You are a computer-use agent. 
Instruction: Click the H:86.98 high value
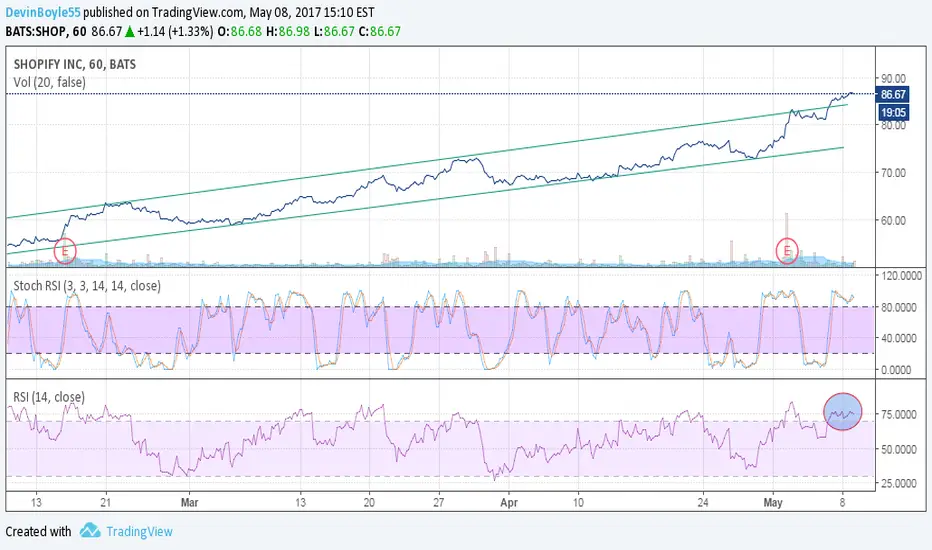[x=288, y=32]
